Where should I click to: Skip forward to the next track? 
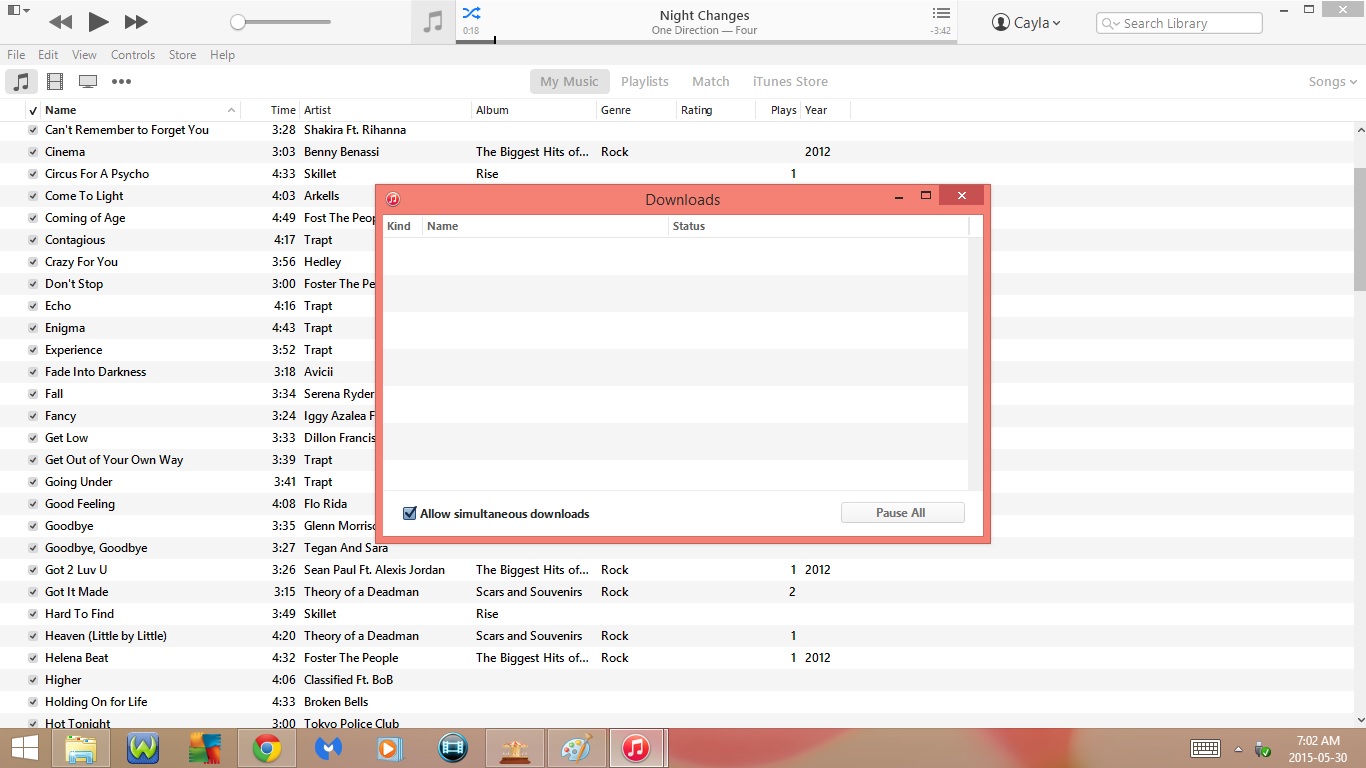click(x=136, y=22)
